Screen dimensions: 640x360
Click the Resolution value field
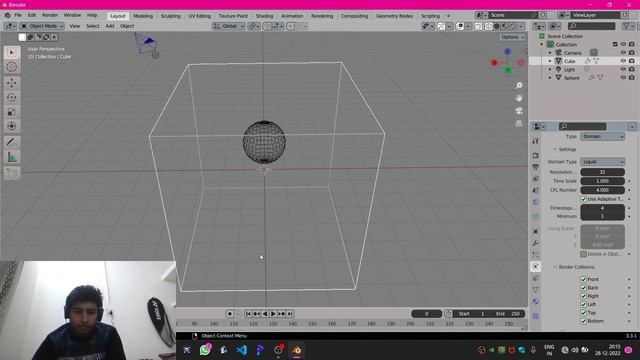(602, 172)
